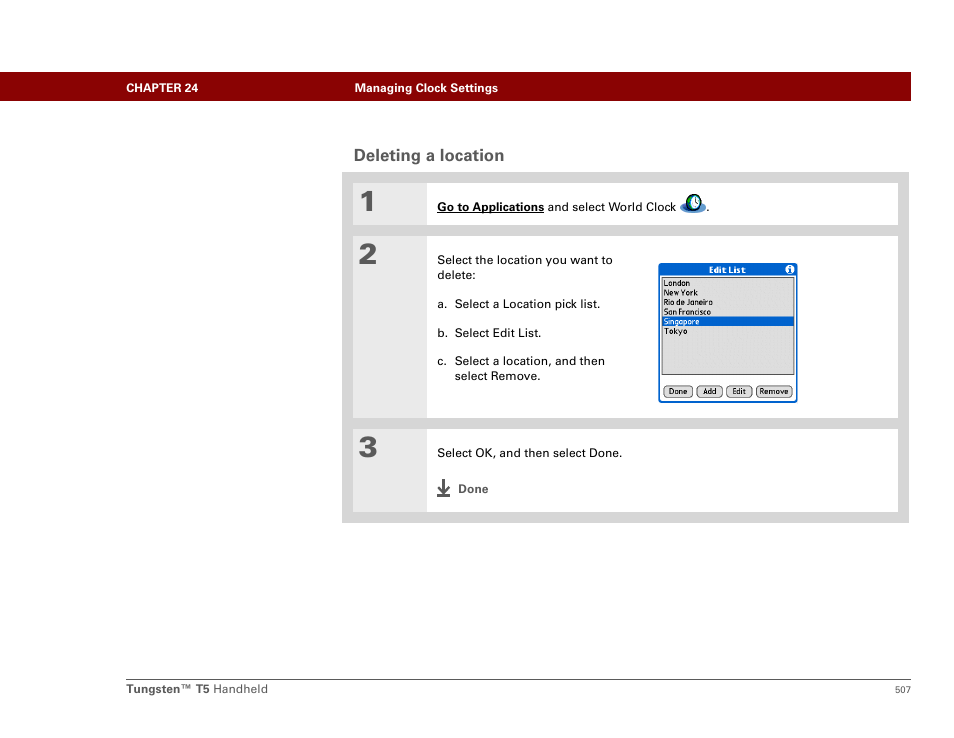The height and width of the screenshot is (738, 954).
Task: Select Rio de Janeiro in the list
Action: [x=728, y=302]
